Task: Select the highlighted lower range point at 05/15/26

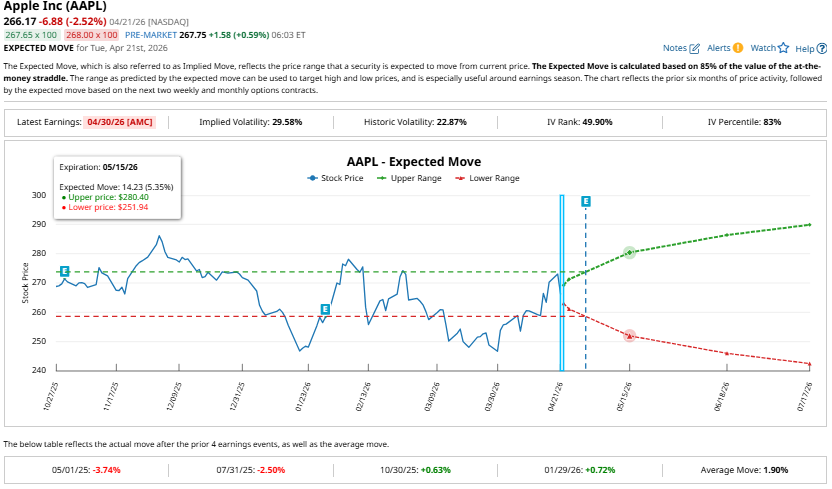Action: [630, 336]
